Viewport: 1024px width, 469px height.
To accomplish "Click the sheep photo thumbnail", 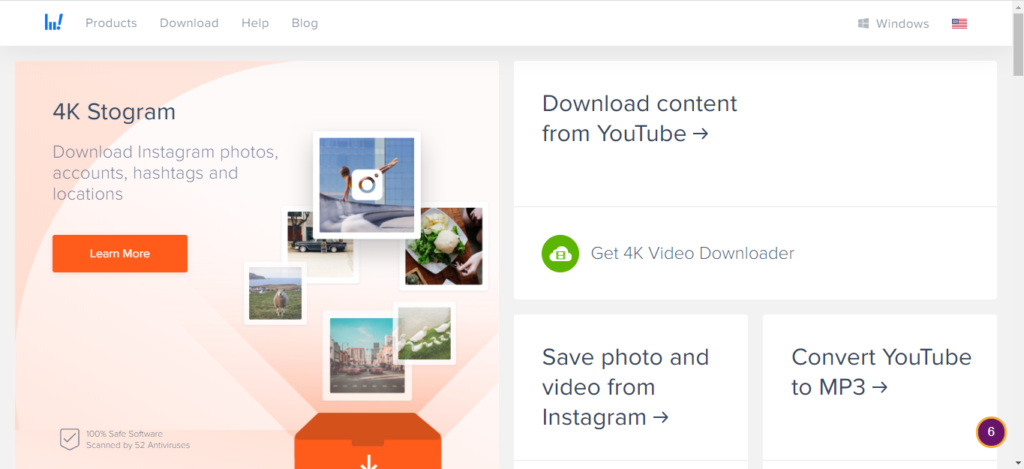I will point(276,293).
